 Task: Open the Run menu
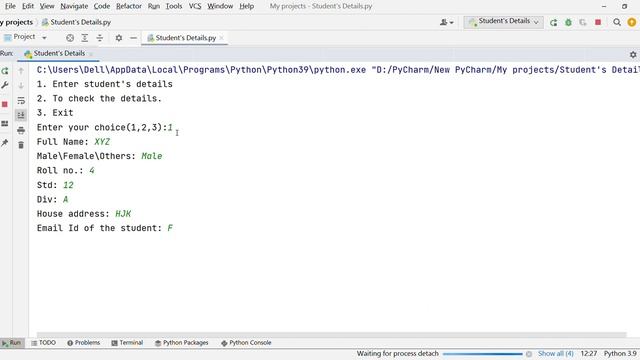154,6
